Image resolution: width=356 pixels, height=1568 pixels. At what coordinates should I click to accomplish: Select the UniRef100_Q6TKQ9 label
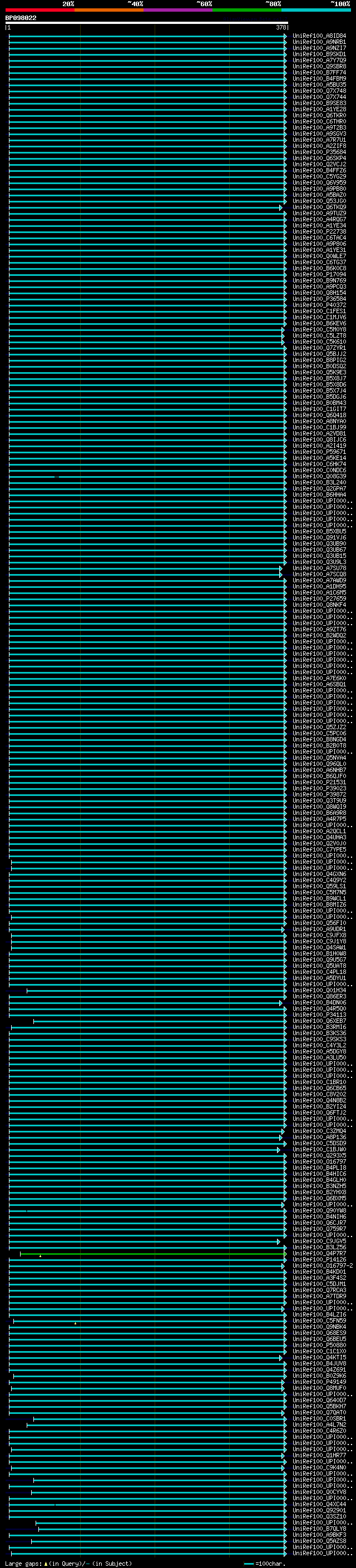pos(319,207)
